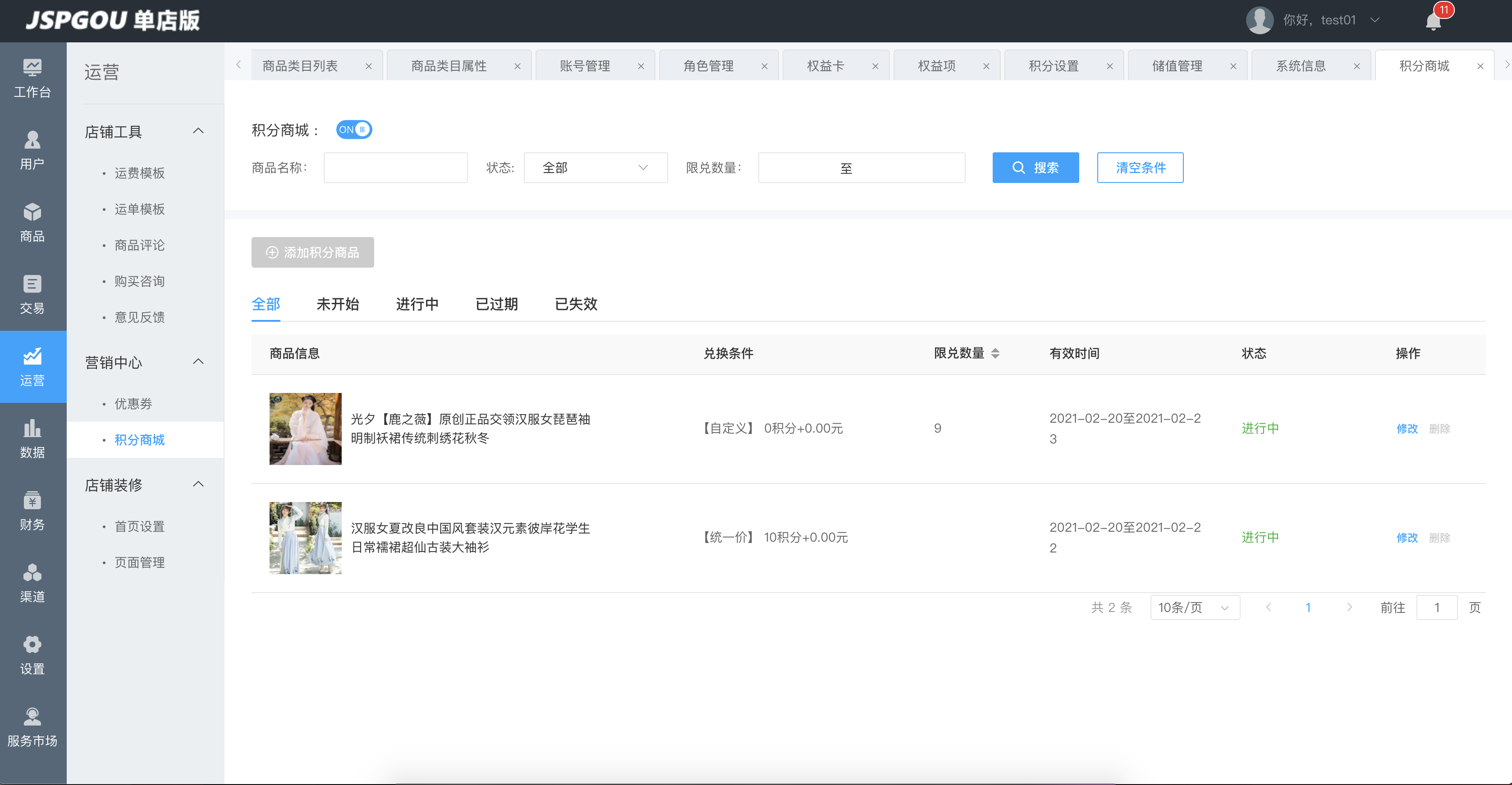Open the 状态 全部 dropdown
The height and width of the screenshot is (785, 1512).
click(x=595, y=168)
